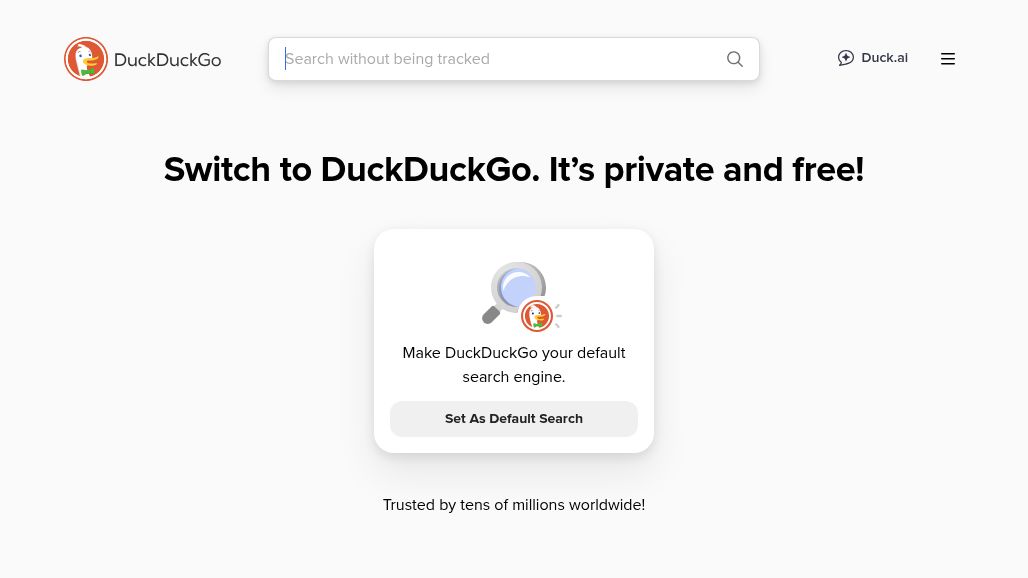Focus the 'Search without being tracked' box

490,59
